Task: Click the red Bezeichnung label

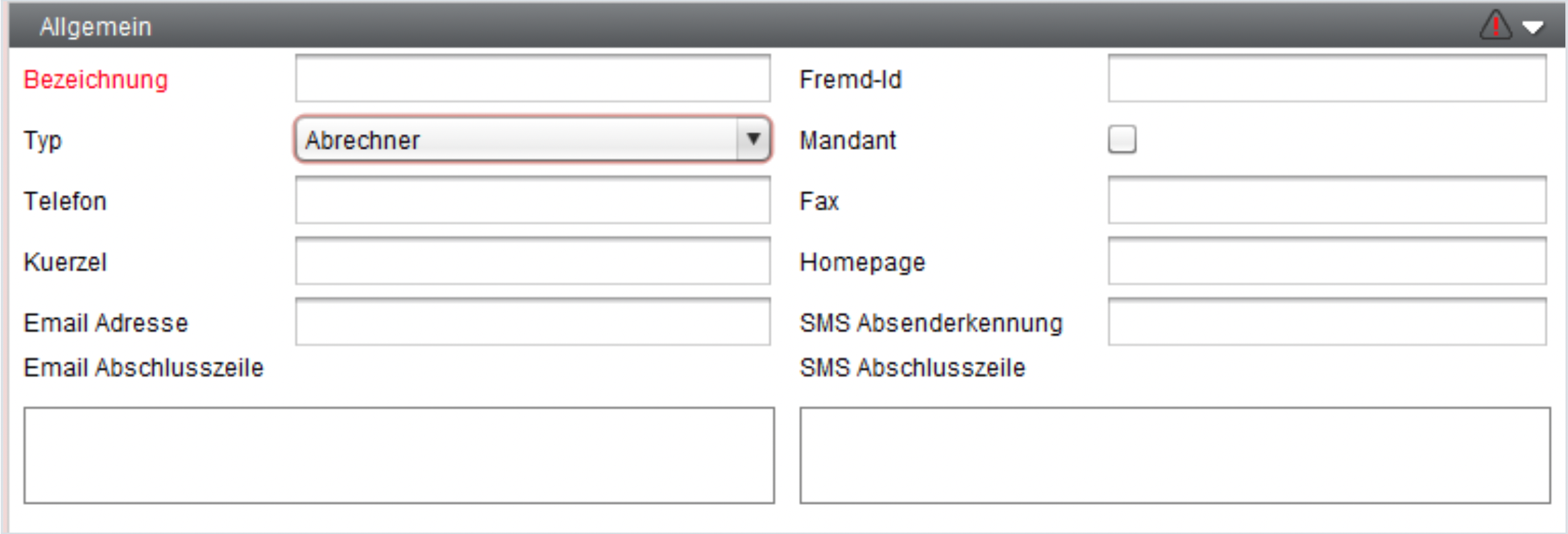Action: click(x=96, y=80)
